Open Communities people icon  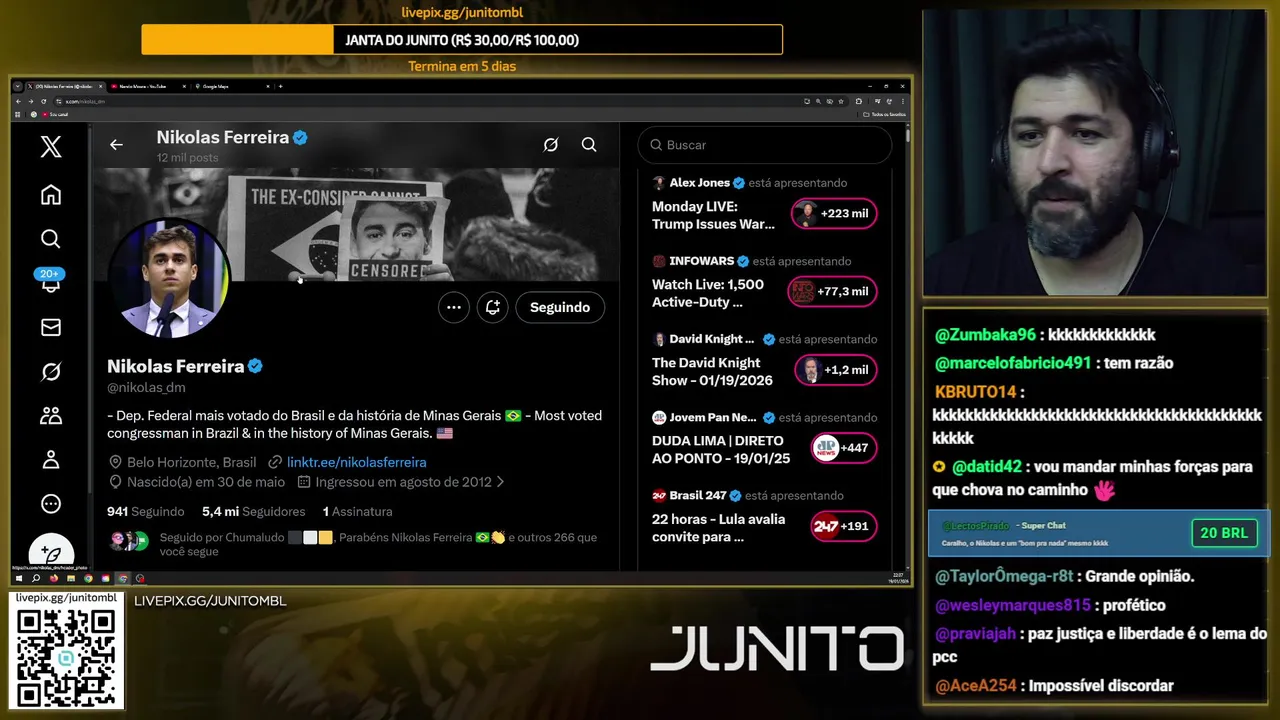(x=51, y=416)
